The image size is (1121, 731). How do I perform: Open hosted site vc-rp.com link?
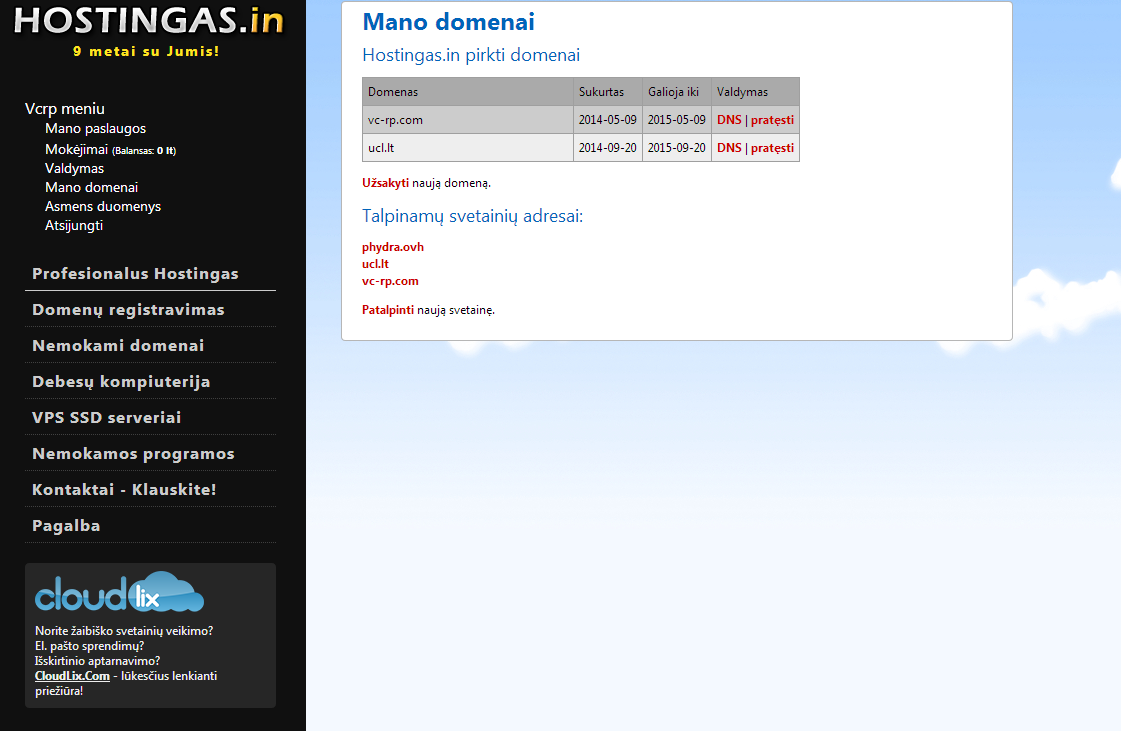point(390,281)
